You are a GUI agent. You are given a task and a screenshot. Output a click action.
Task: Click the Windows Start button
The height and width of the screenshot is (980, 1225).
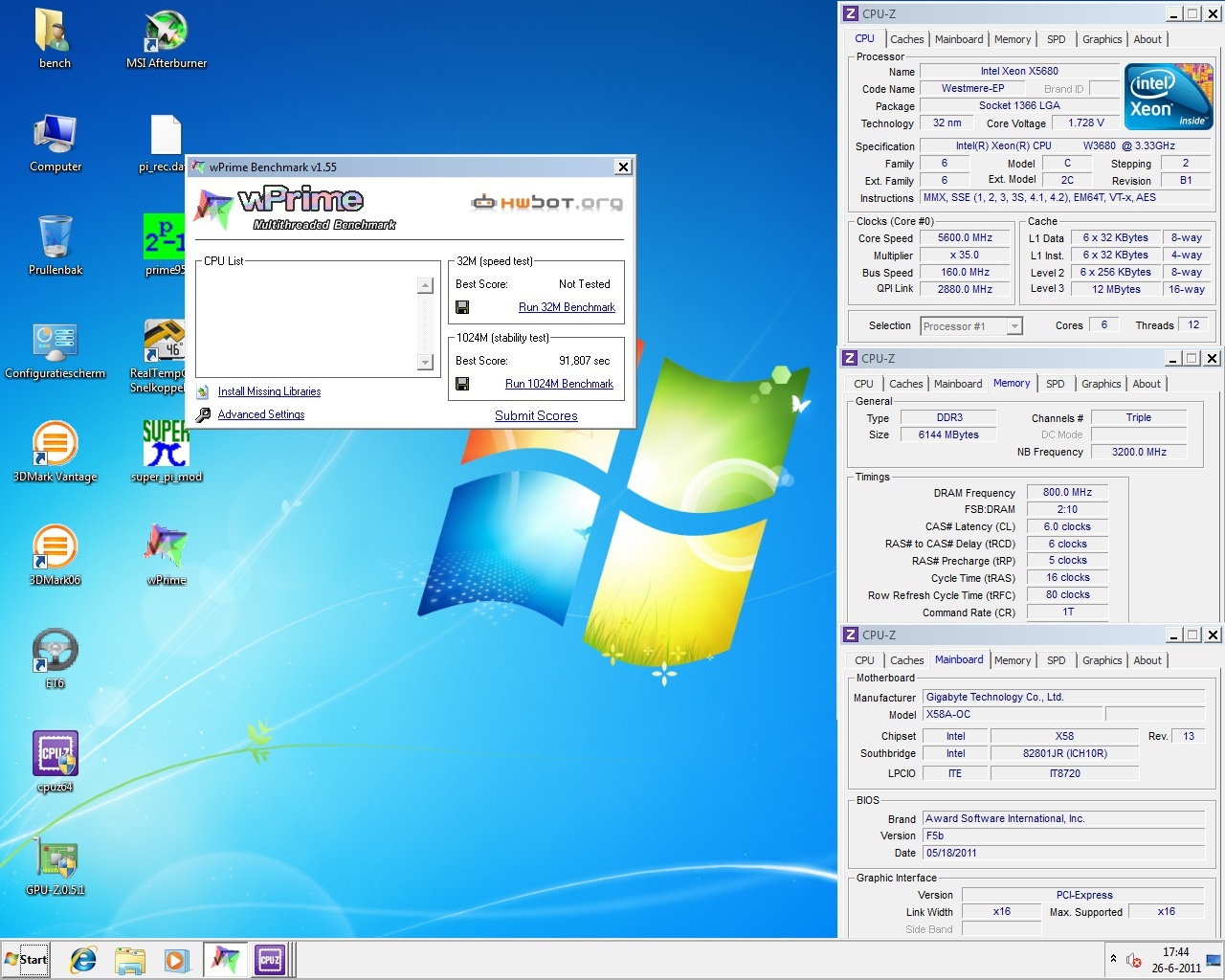tap(27, 959)
